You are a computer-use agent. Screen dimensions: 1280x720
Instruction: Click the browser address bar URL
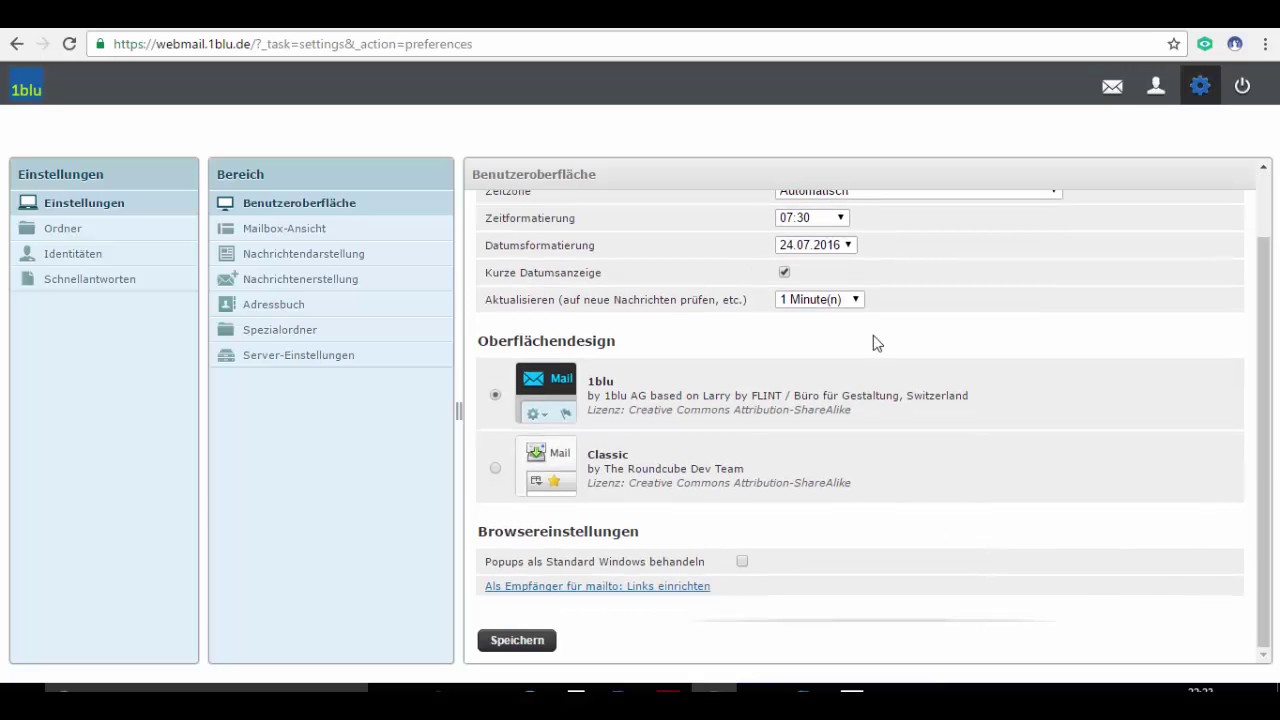(x=293, y=44)
